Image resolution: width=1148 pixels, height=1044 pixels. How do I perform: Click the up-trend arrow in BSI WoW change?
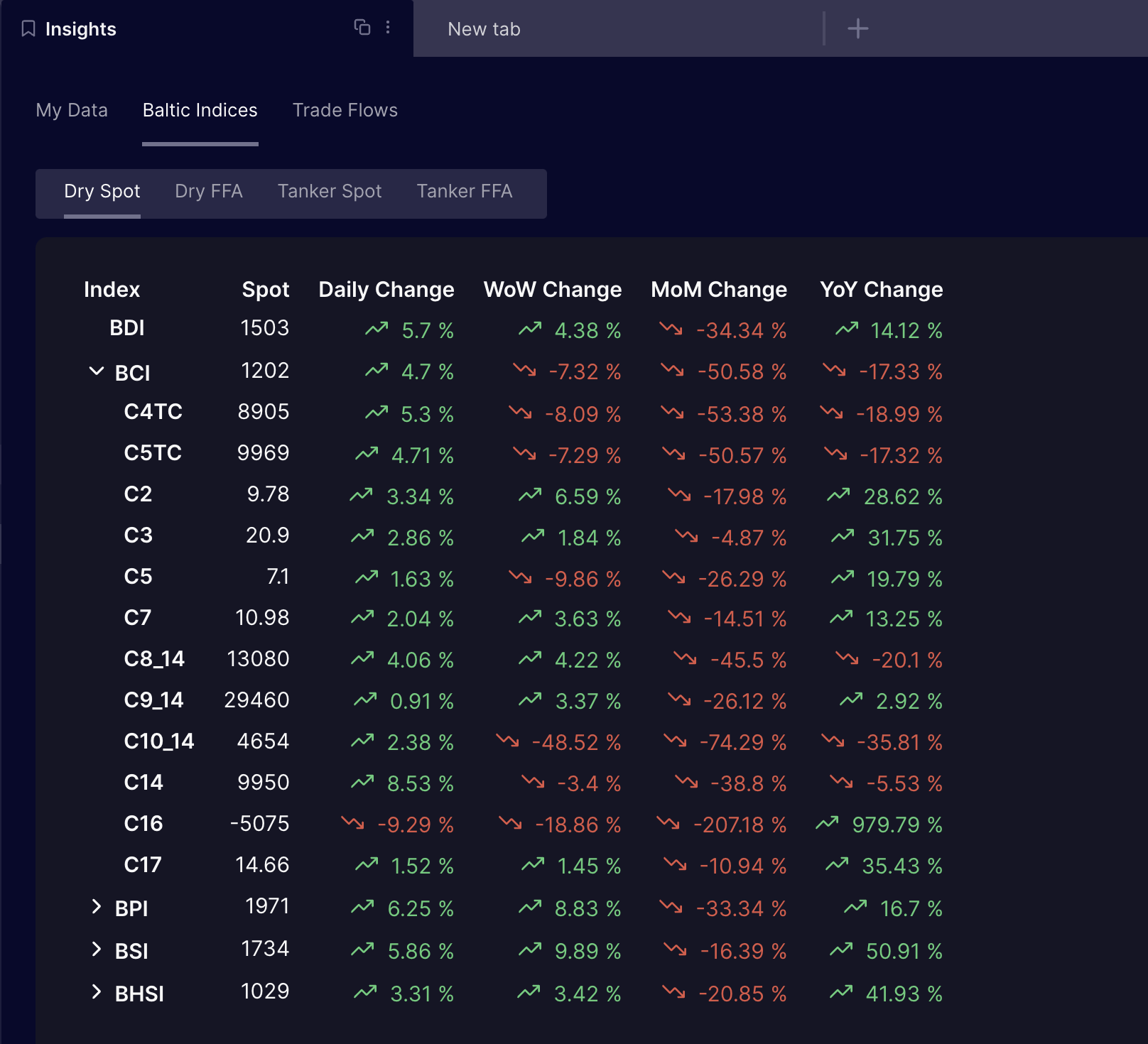click(x=530, y=950)
